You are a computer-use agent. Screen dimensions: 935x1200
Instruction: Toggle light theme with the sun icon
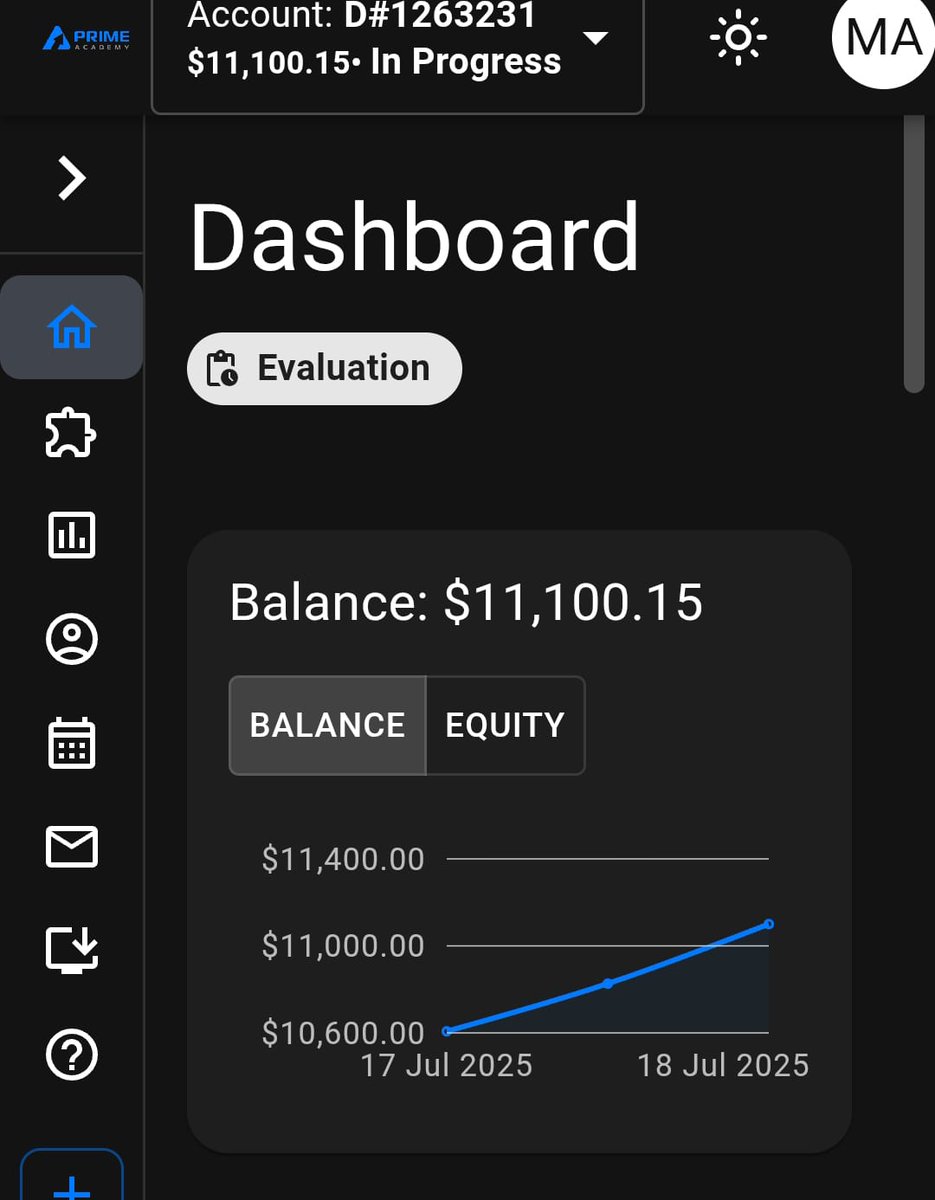point(738,38)
